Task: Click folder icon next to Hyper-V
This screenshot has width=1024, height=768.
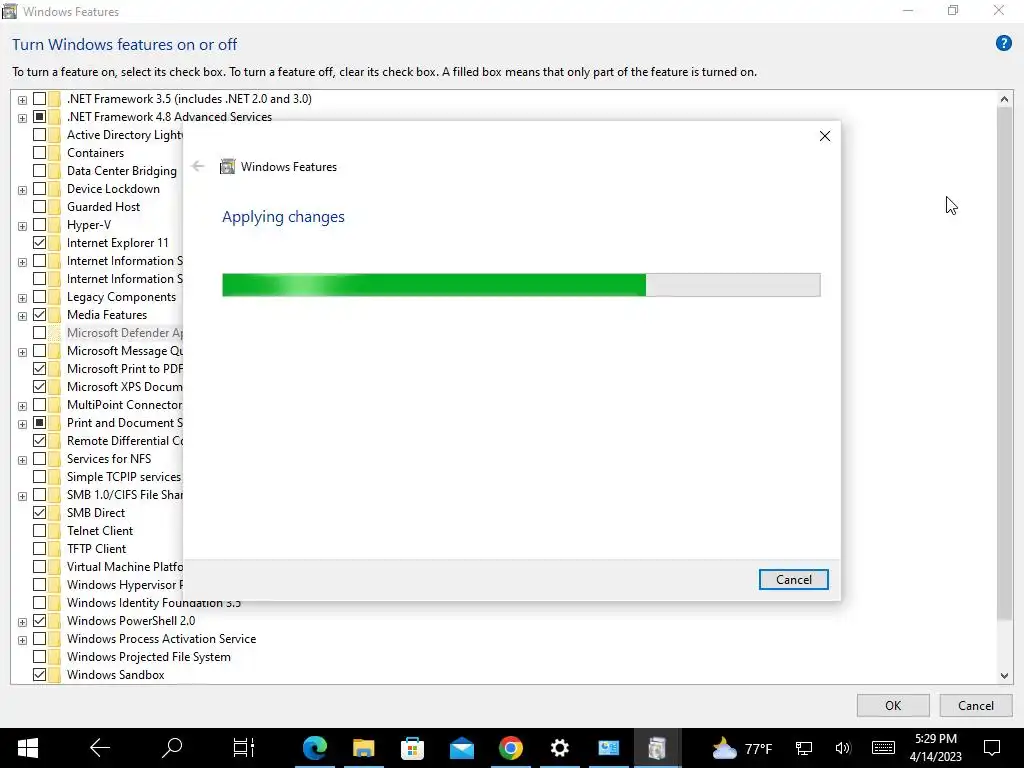Action: point(55,225)
